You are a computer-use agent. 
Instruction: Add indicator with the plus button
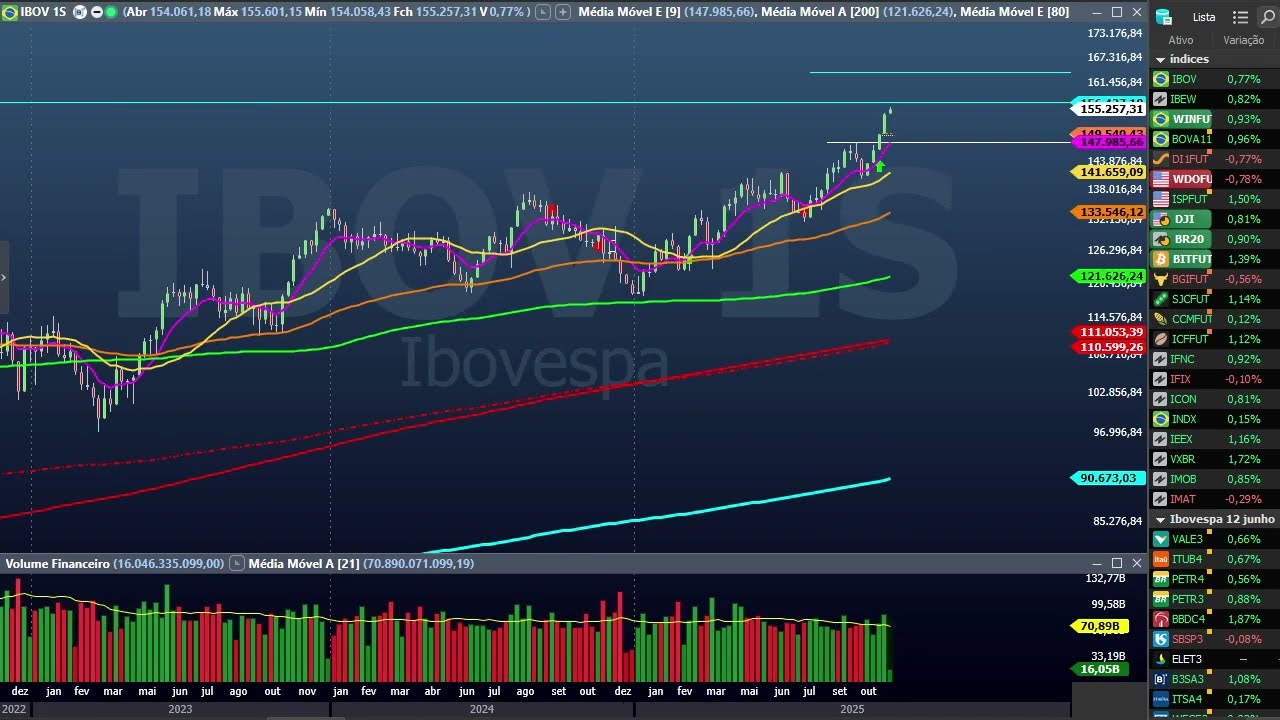563,12
